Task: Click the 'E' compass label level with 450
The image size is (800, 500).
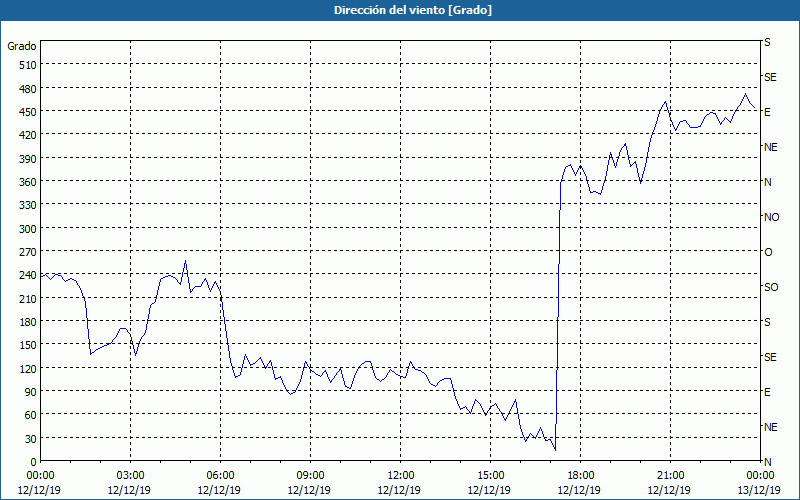Action: coord(767,112)
